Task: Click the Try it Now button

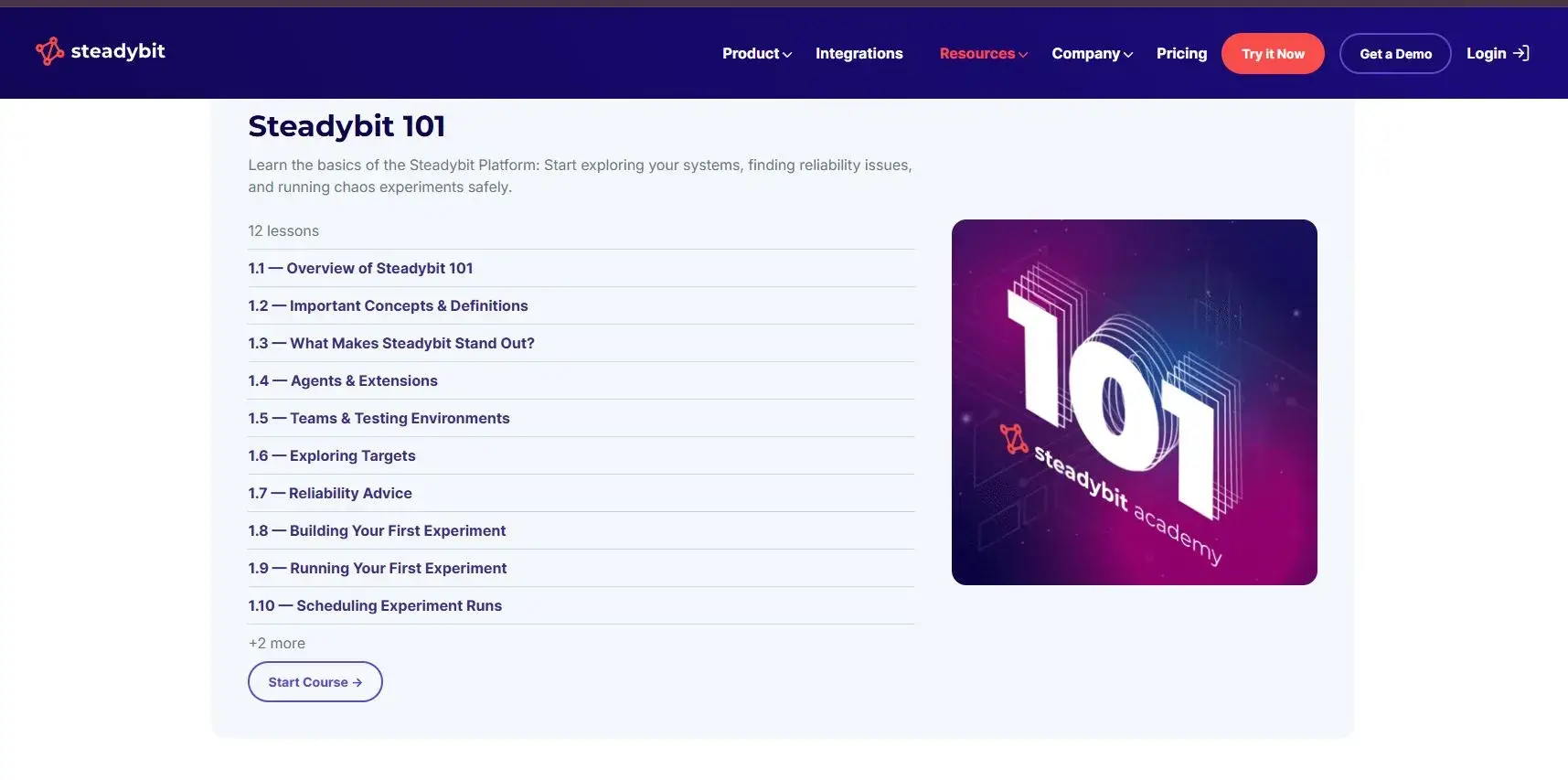Action: pyautogui.click(x=1273, y=53)
